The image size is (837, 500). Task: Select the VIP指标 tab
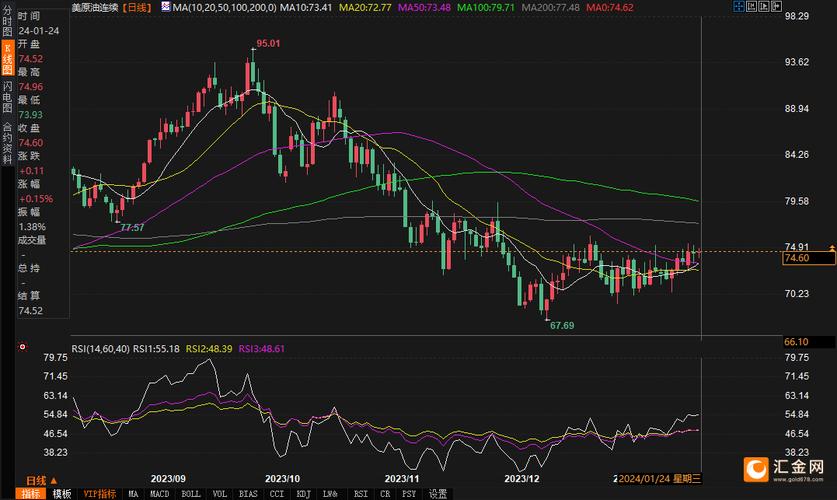[100, 493]
